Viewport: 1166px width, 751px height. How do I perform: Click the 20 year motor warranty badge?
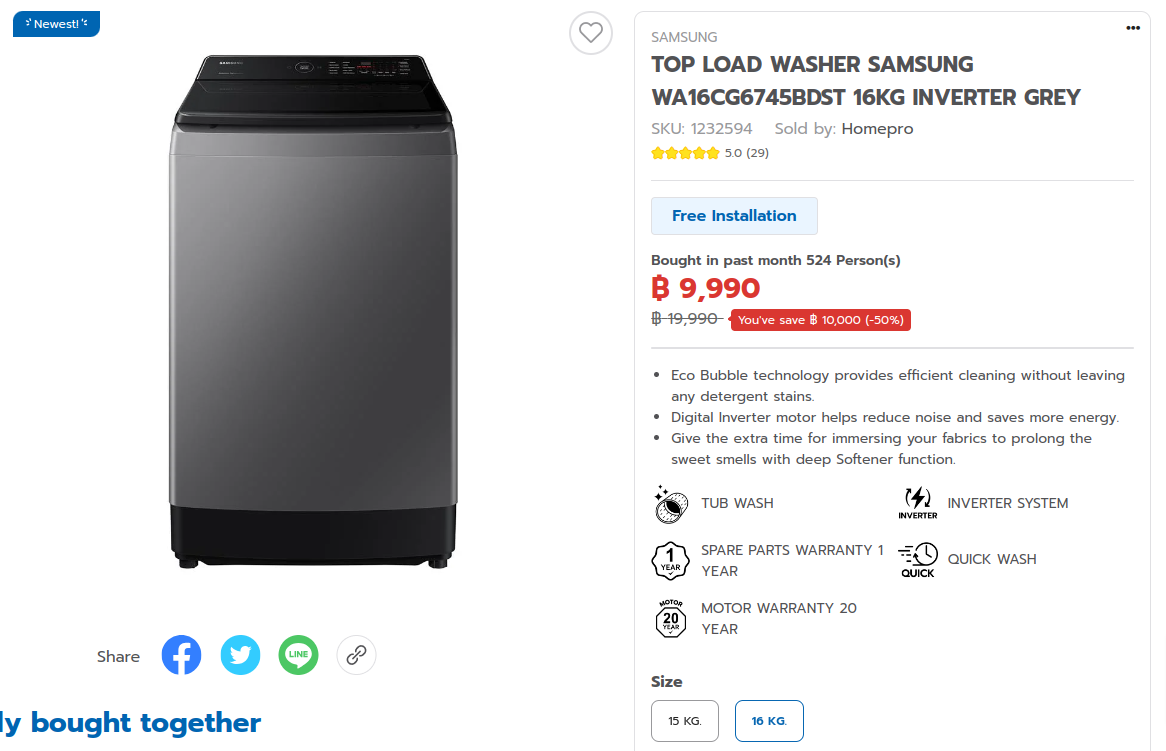[671, 619]
